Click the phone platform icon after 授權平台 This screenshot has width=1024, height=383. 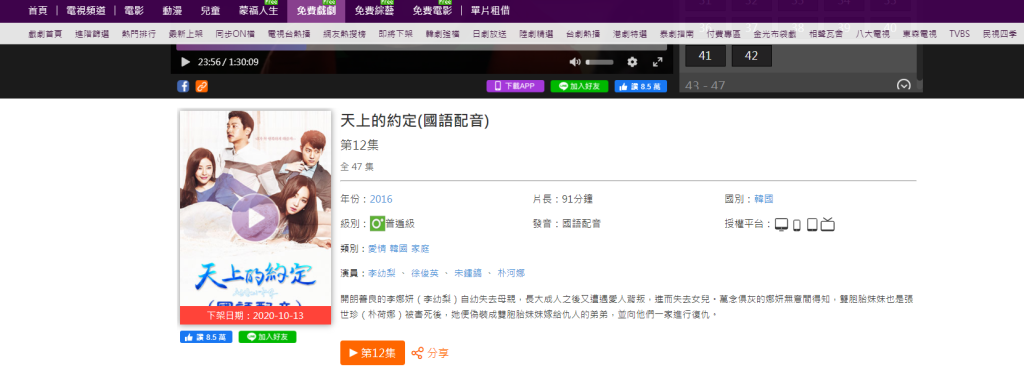pyautogui.click(x=797, y=225)
